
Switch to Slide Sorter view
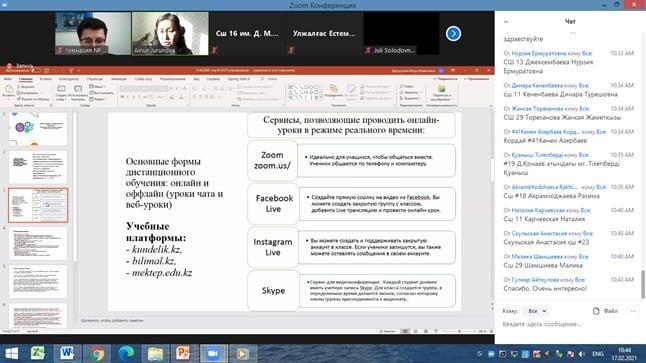(x=416, y=331)
